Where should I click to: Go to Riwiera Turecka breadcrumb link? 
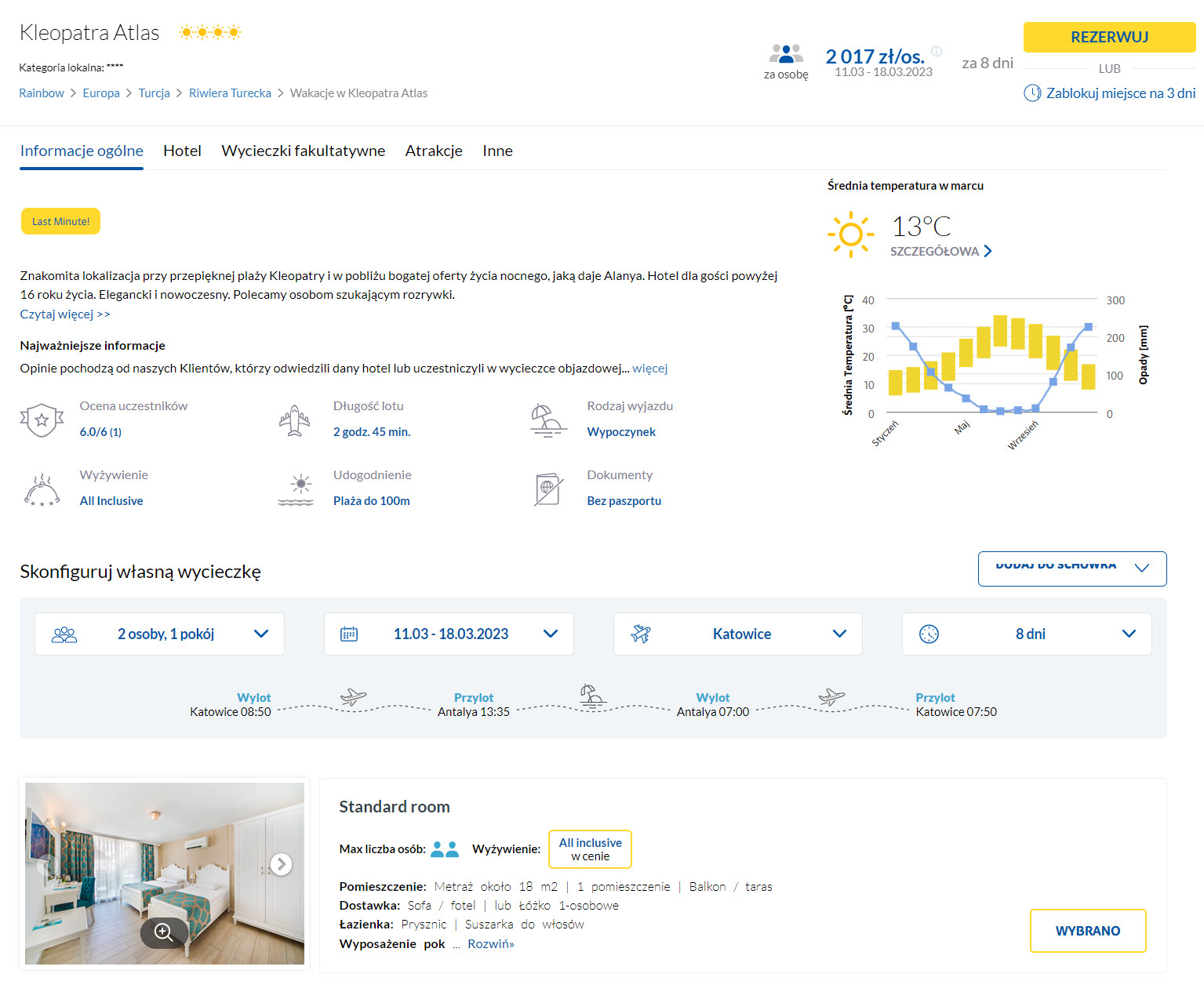click(230, 93)
